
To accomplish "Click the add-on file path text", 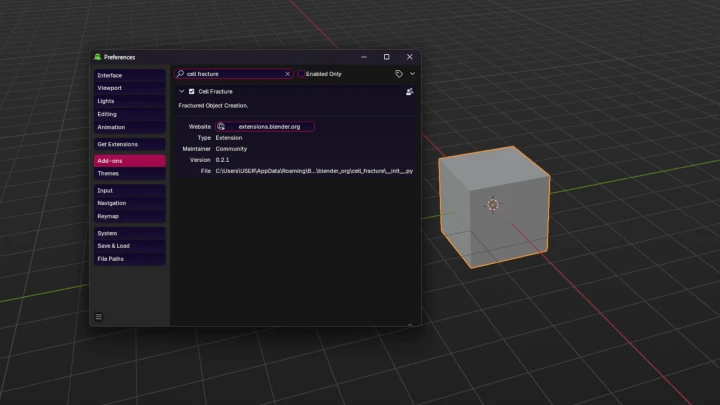I will (x=314, y=171).
